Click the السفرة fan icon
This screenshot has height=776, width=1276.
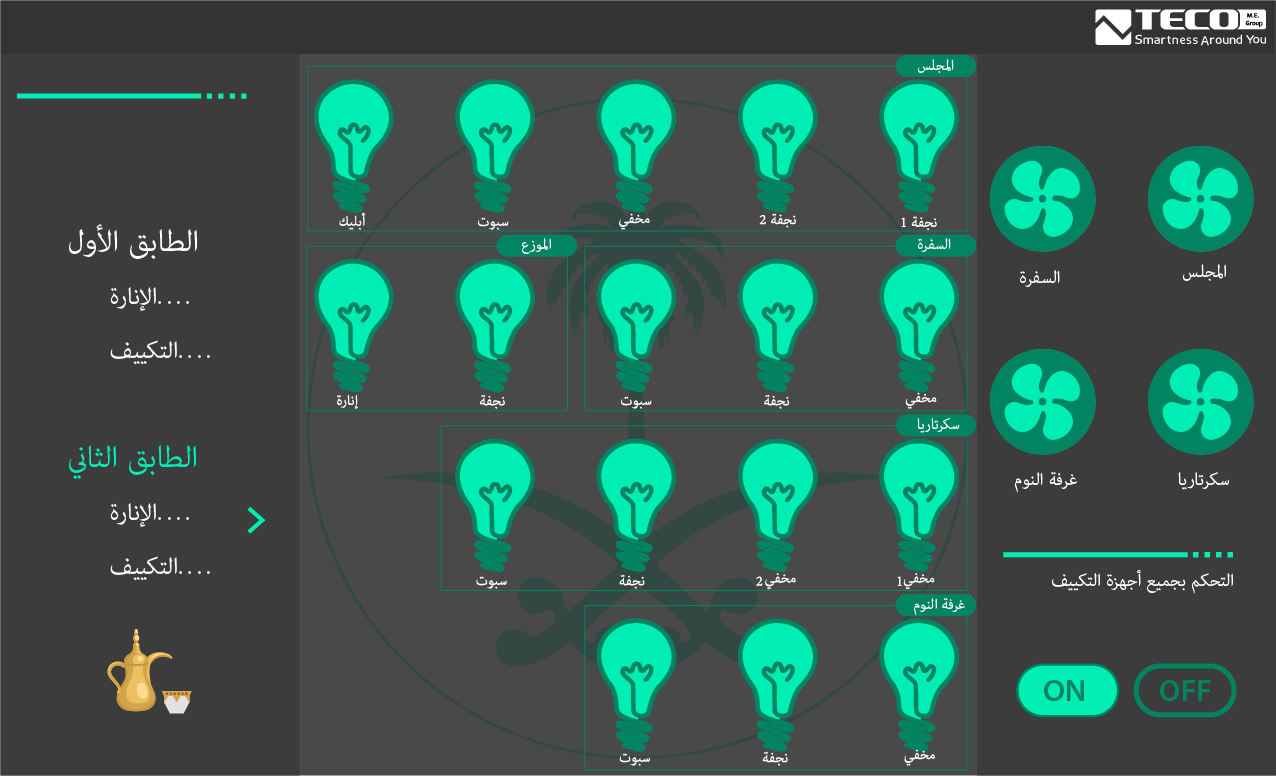(1042, 199)
